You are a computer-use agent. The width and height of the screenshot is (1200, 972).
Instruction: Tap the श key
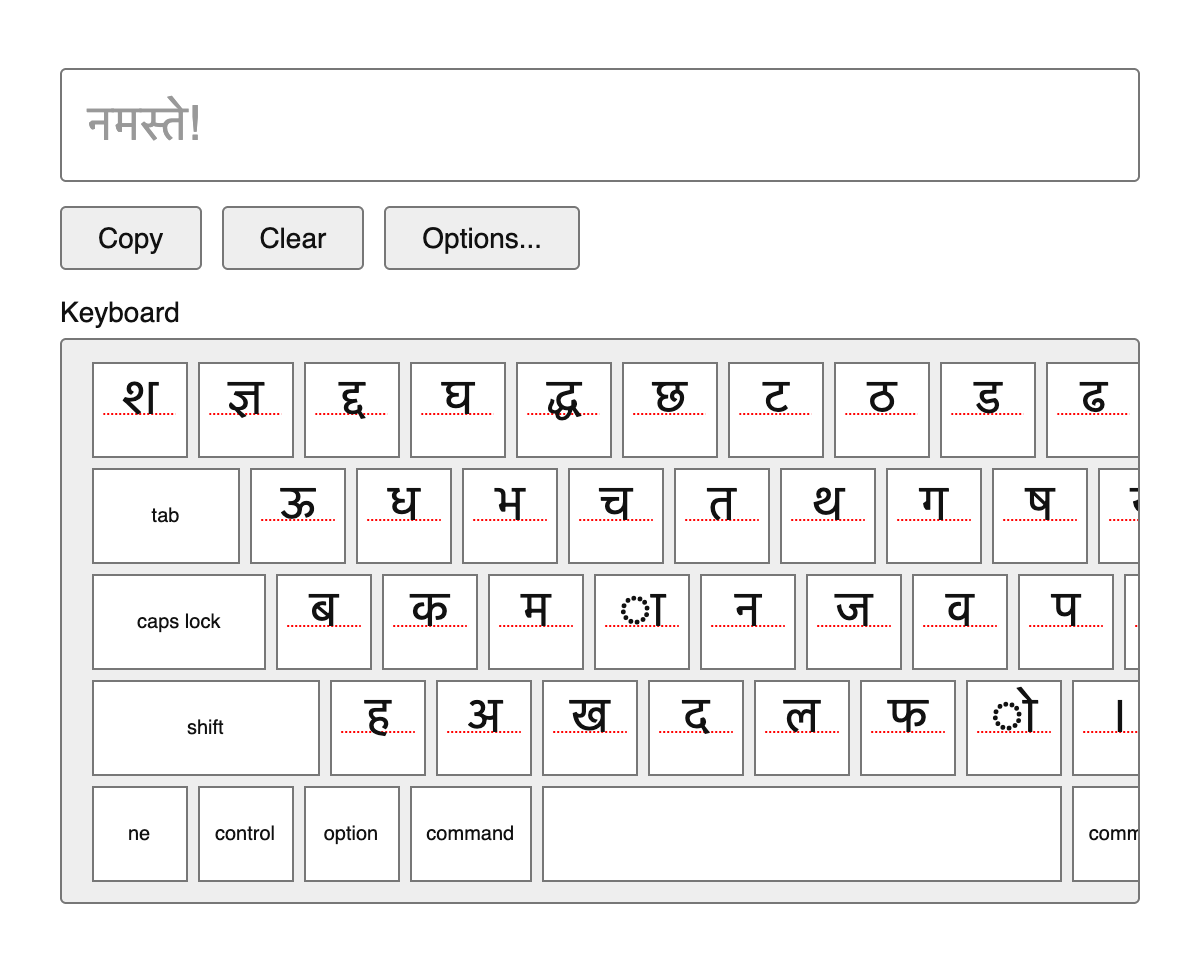140,410
